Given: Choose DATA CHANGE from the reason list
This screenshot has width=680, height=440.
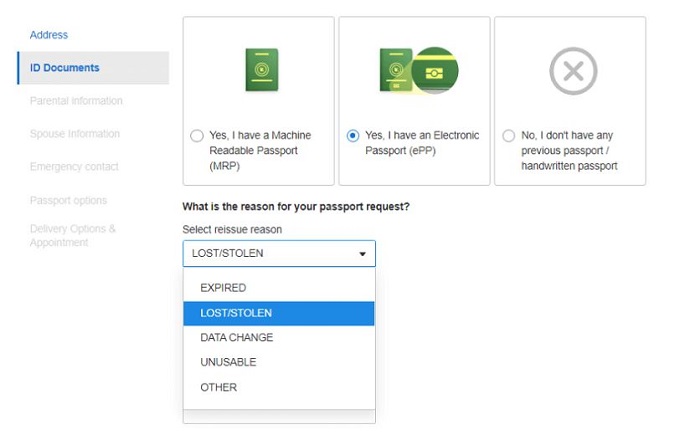Looking at the screenshot, I should click(x=236, y=338).
